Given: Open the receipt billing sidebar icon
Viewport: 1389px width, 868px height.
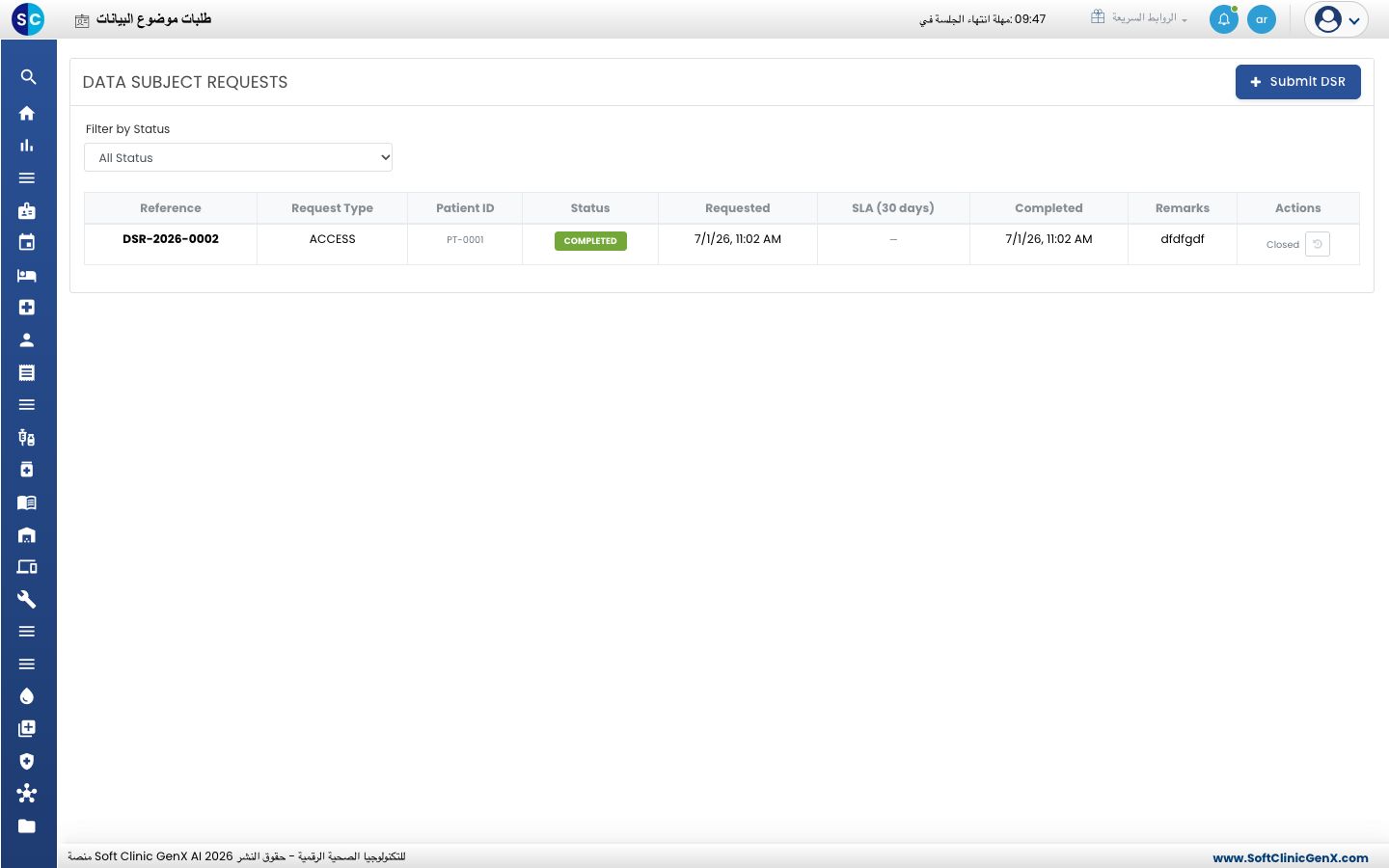Looking at the screenshot, I should [x=27, y=372].
